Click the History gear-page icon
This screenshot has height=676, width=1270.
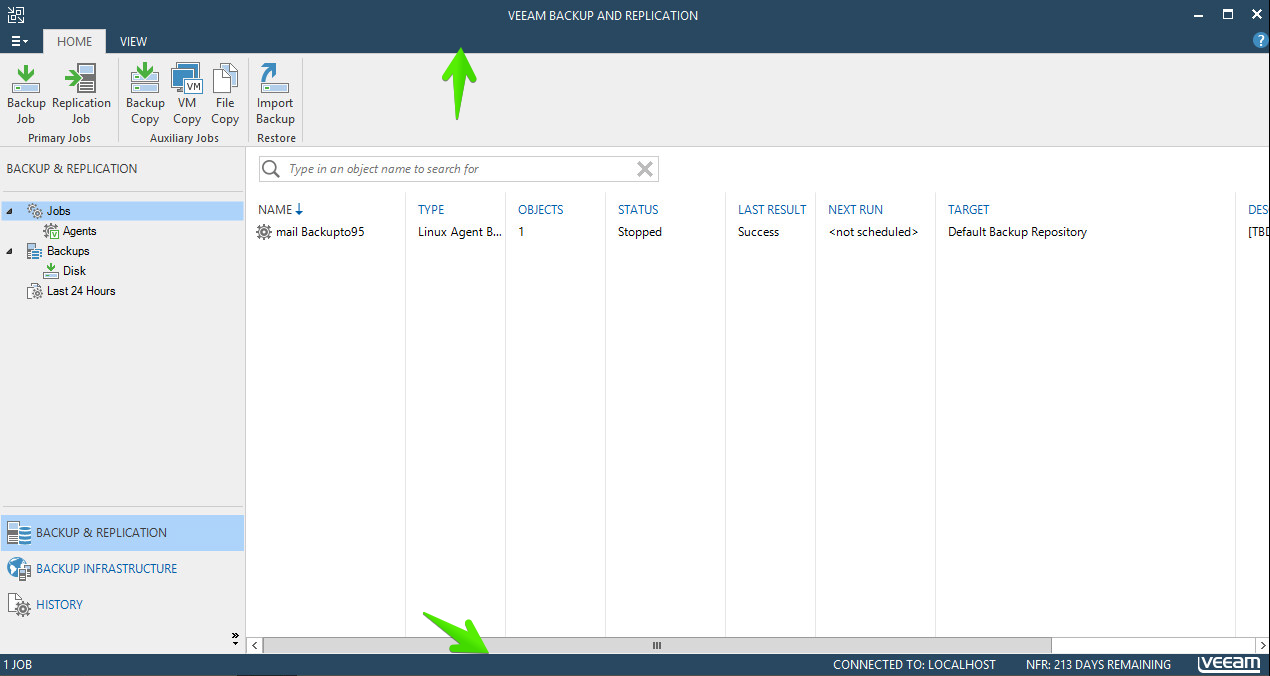pyautogui.click(x=19, y=605)
